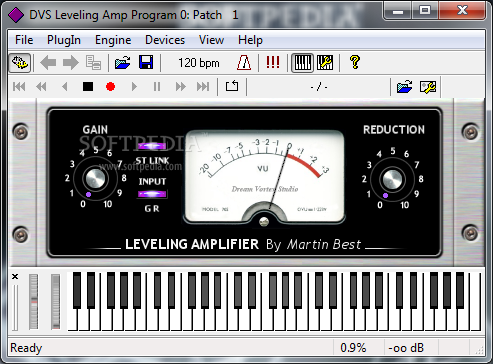Image resolution: width=493 pixels, height=364 pixels.
Task: Toggle the keyboard bar display icon
Action: (x=302, y=62)
